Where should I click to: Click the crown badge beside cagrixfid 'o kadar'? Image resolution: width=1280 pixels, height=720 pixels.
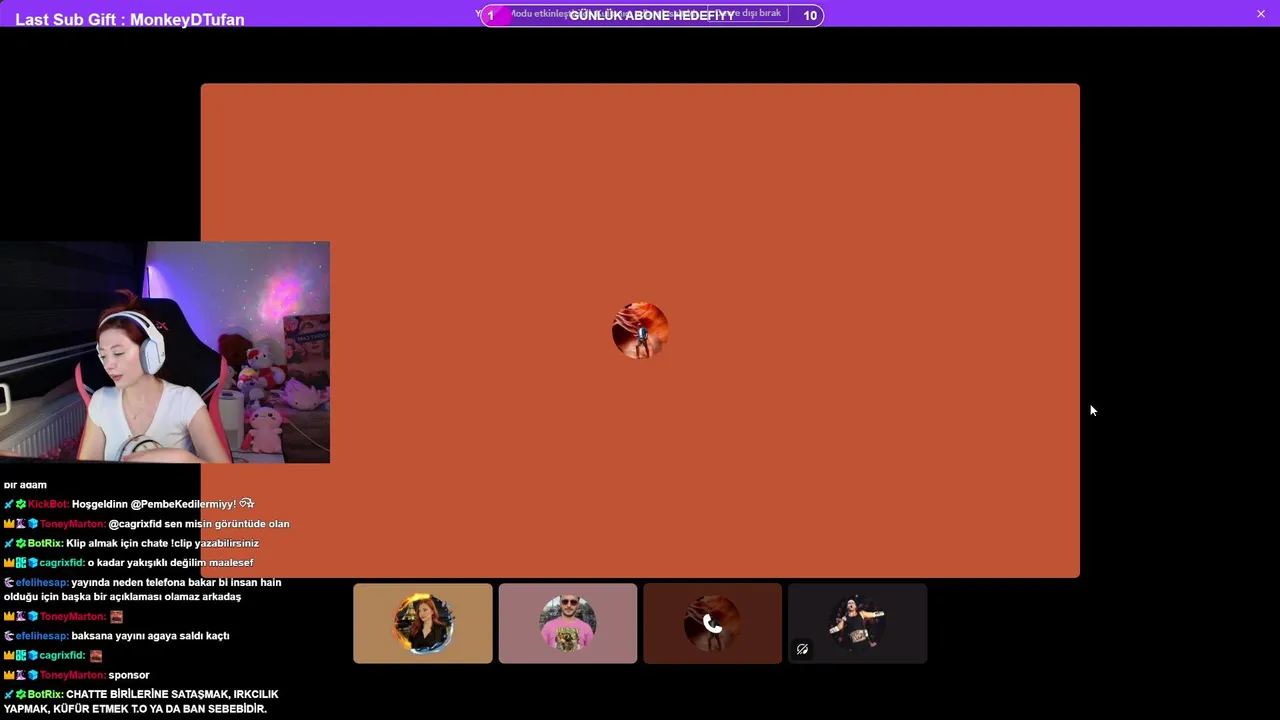9,563
